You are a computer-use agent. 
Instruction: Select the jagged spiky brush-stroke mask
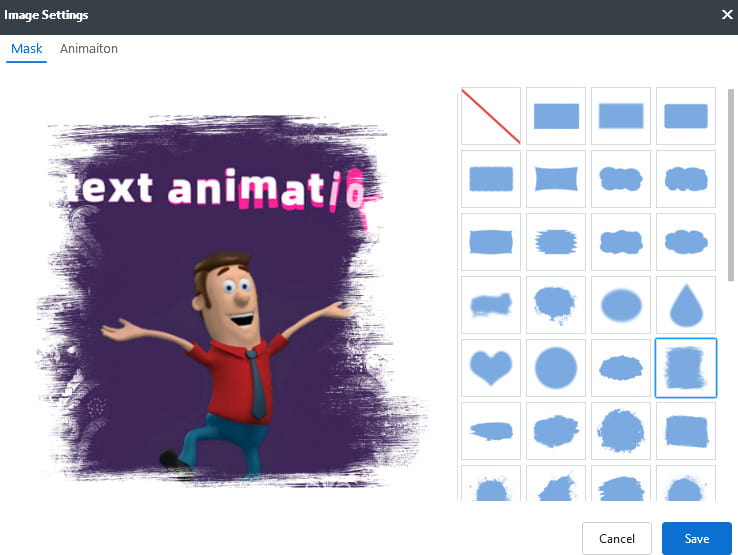tap(556, 242)
